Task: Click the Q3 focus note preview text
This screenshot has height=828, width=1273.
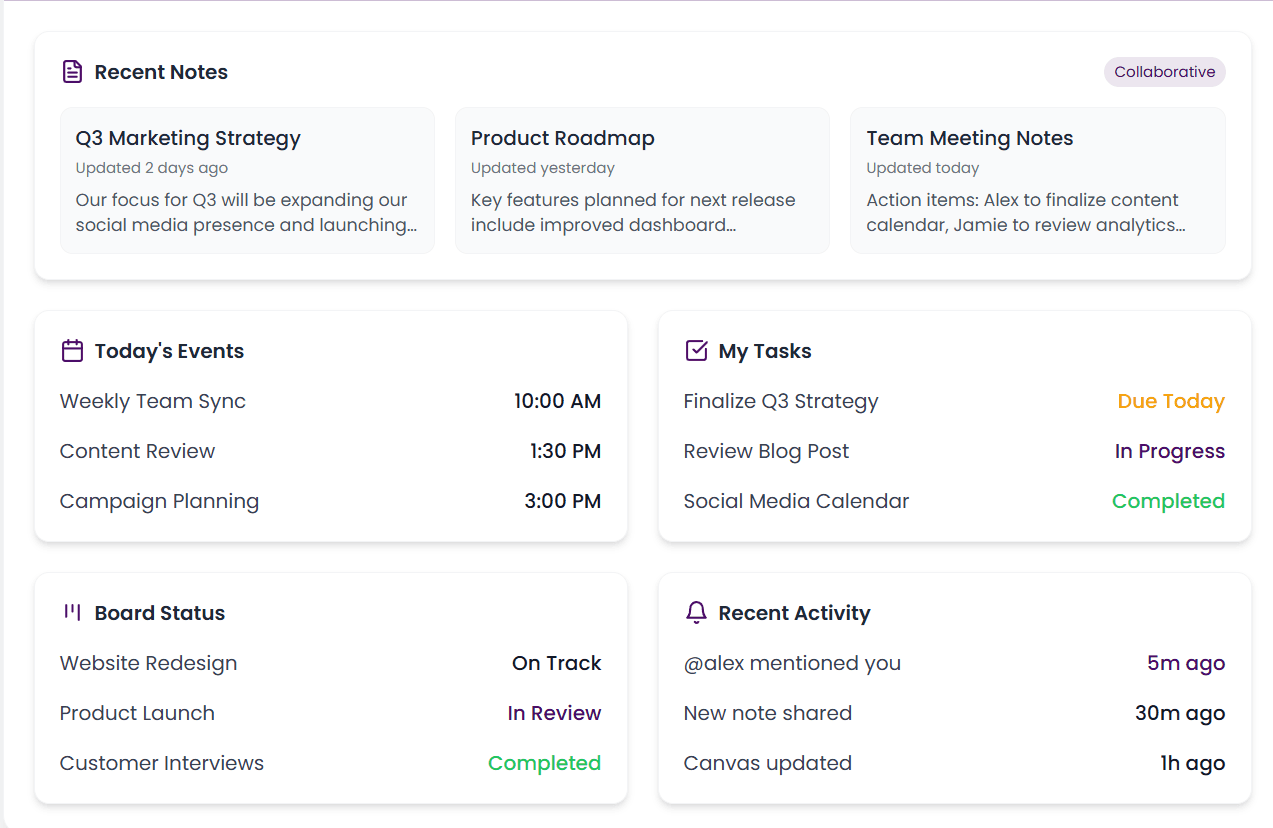Action: tap(247, 212)
